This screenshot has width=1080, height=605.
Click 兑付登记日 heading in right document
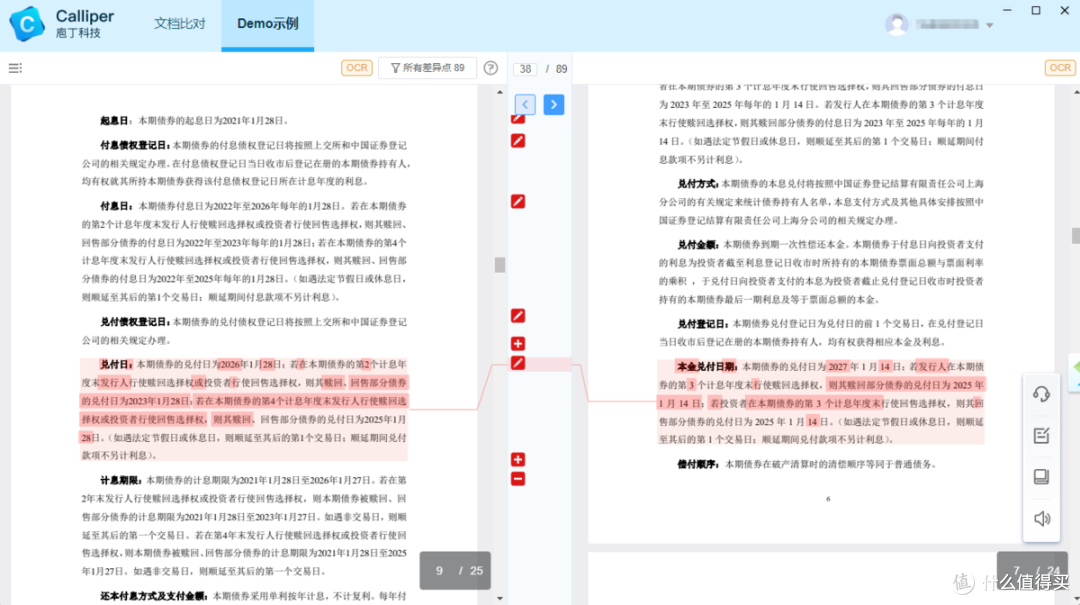tap(703, 324)
